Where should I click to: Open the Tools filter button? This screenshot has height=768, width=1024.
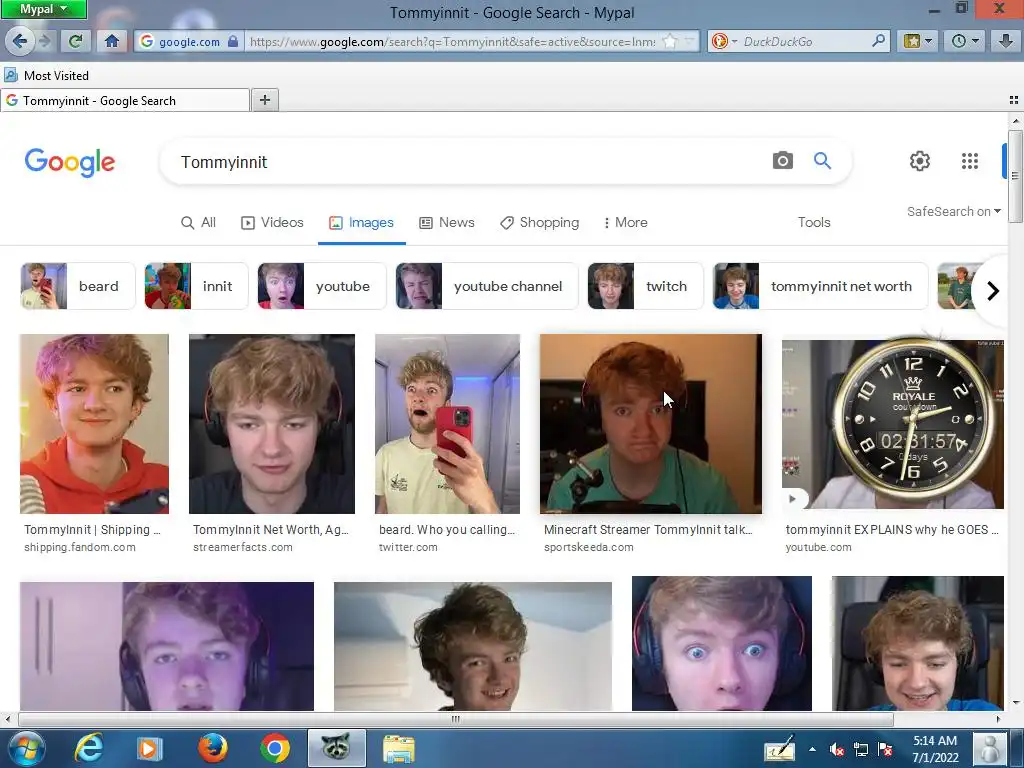[814, 223]
